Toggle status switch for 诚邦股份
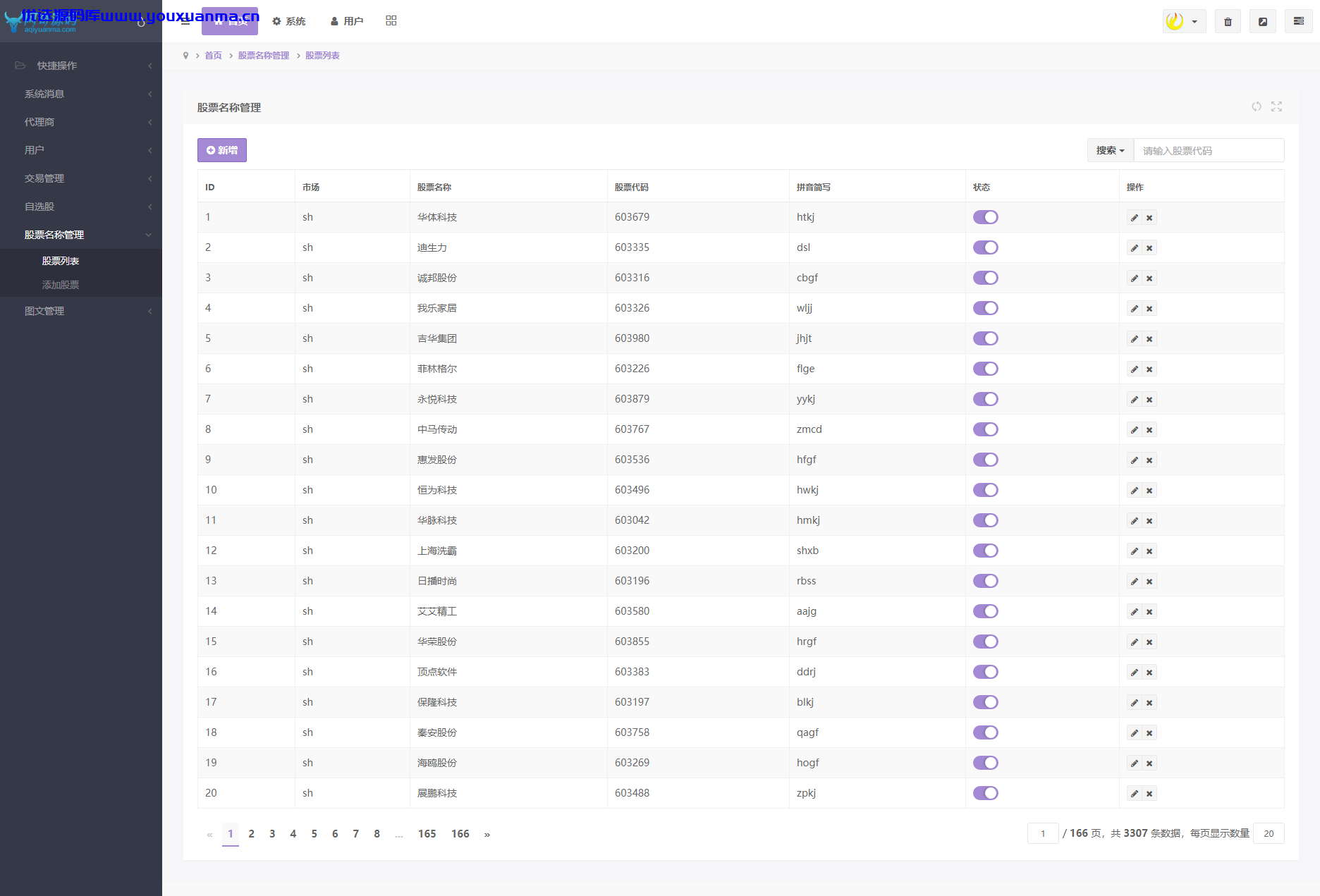This screenshot has width=1320, height=896. (x=985, y=278)
